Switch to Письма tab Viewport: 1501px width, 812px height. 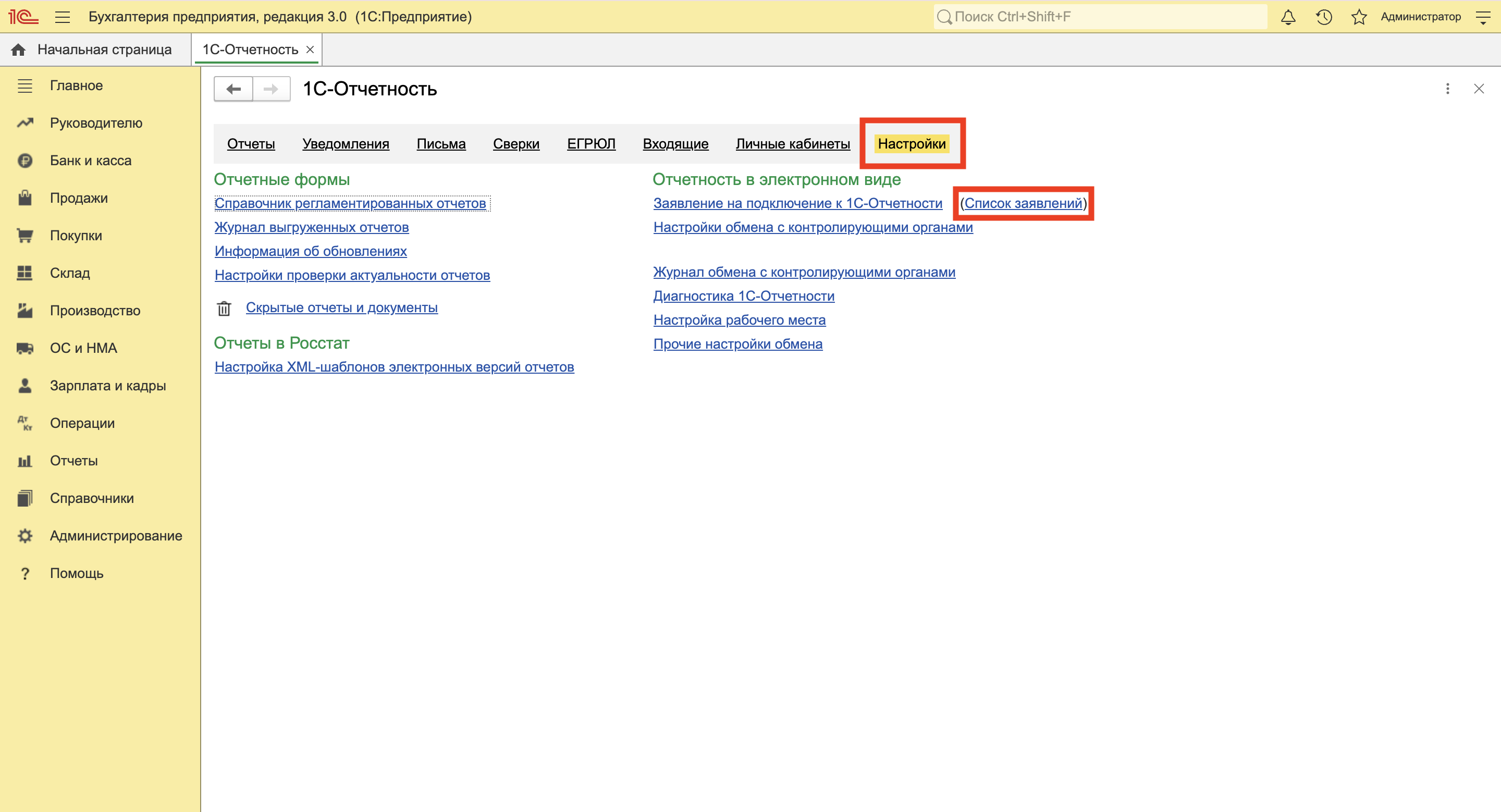[x=441, y=144]
